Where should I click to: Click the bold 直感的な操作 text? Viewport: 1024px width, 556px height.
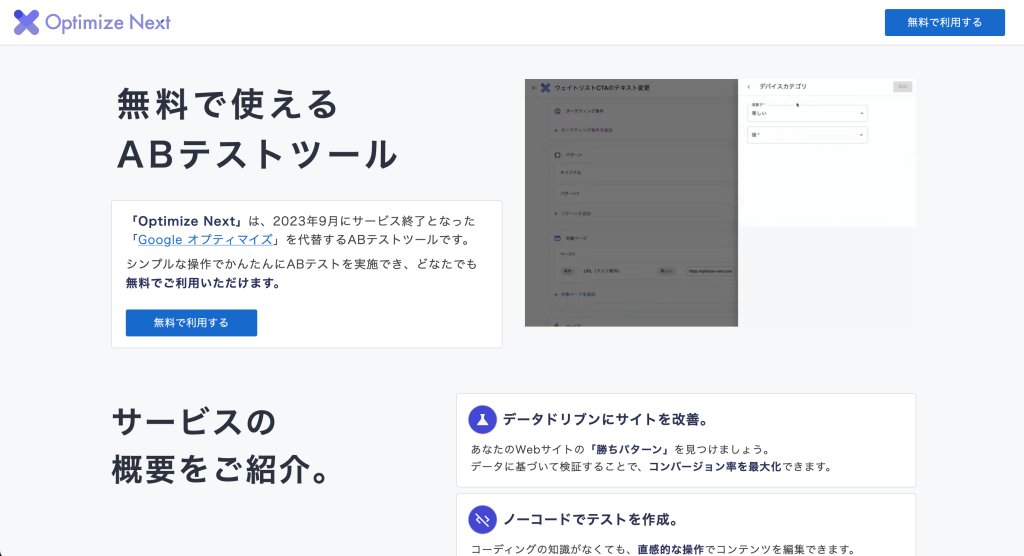click(x=671, y=549)
